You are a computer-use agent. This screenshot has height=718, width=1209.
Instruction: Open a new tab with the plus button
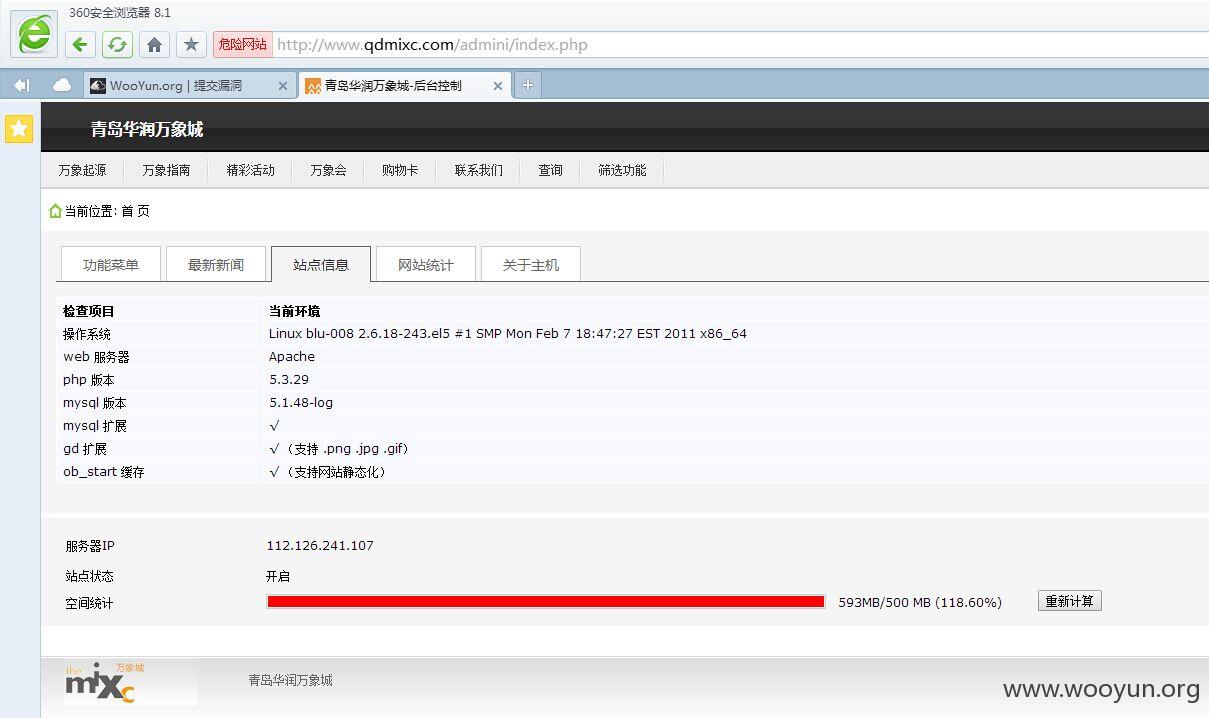point(527,85)
